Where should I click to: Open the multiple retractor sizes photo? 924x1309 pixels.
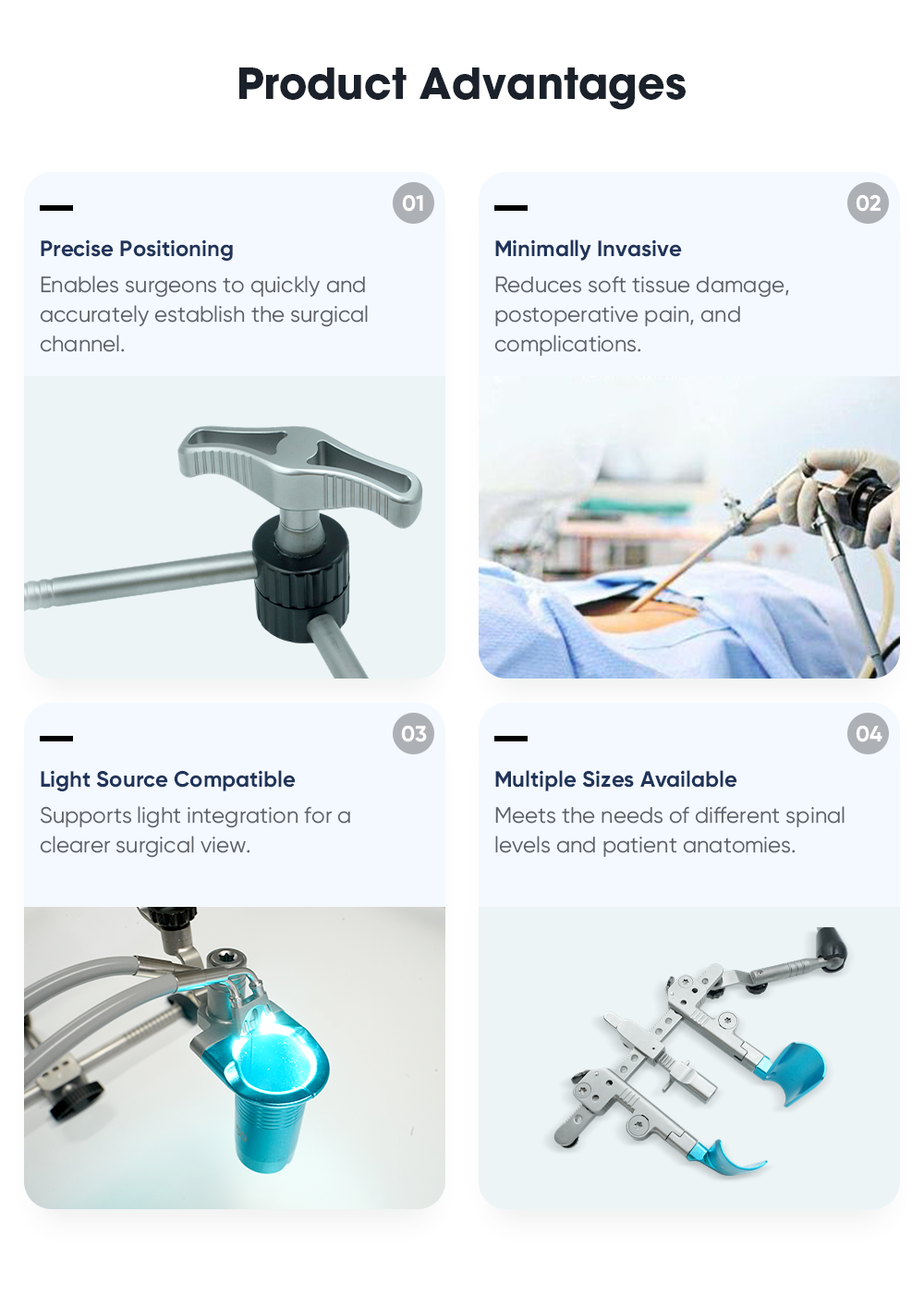689,1058
